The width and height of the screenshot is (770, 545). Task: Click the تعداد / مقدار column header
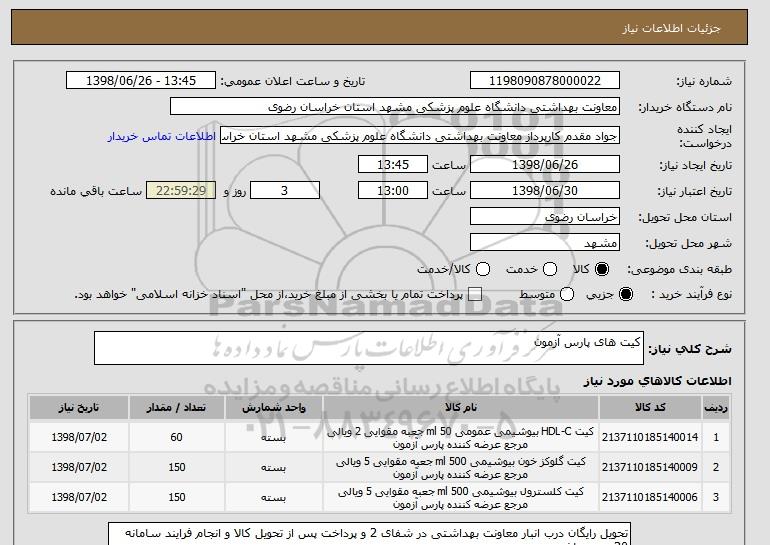[177, 408]
